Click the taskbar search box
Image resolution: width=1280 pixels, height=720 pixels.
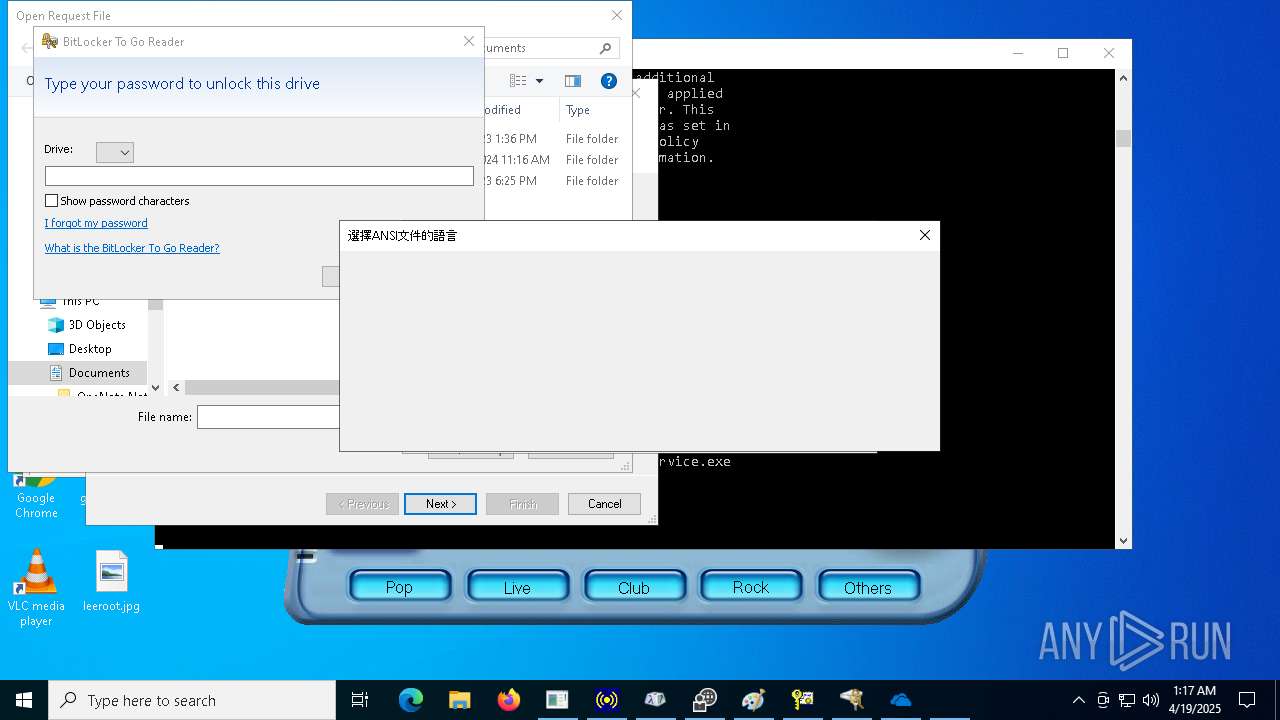click(x=192, y=700)
